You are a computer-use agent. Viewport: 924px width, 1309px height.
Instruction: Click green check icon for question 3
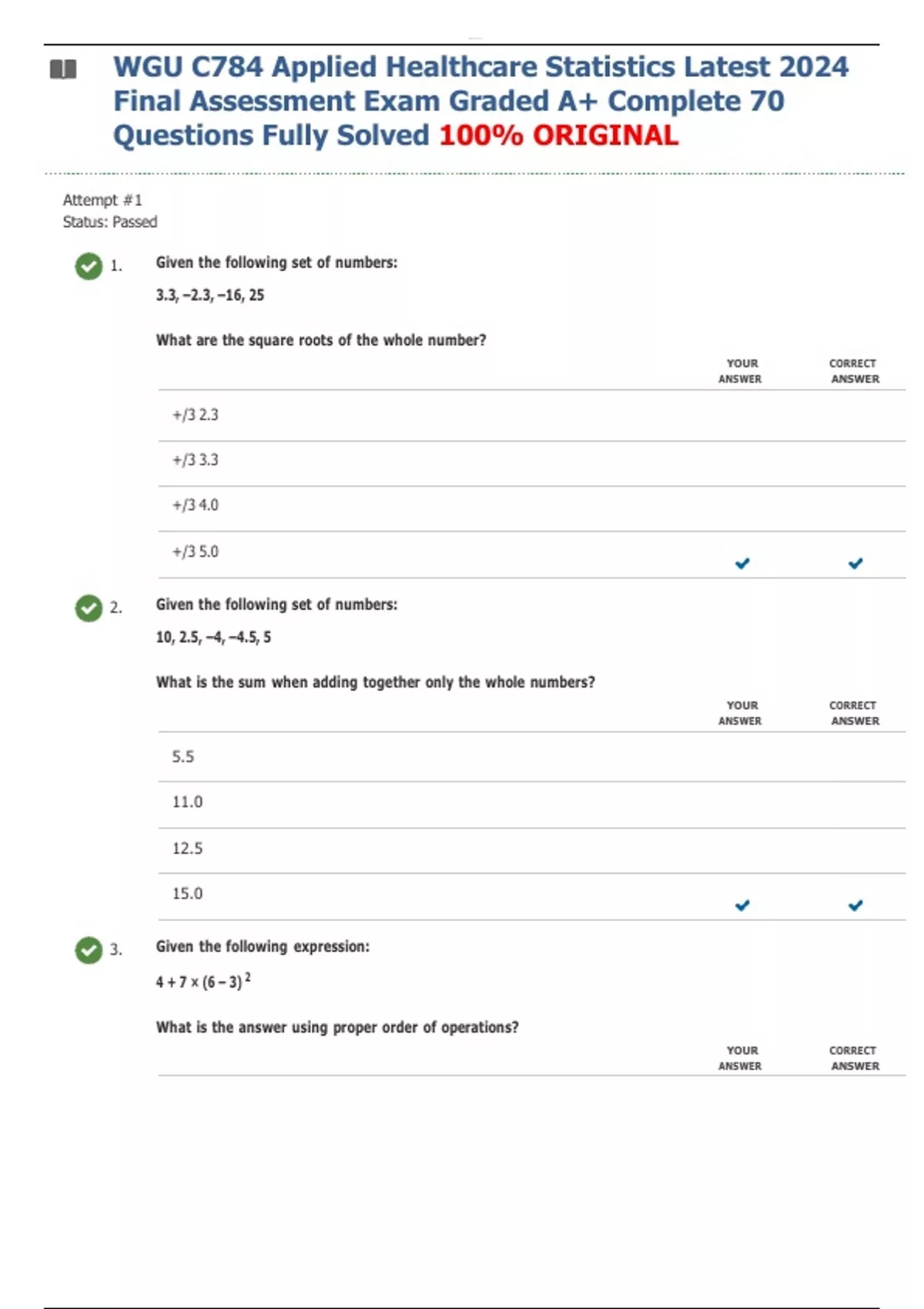tap(89, 950)
